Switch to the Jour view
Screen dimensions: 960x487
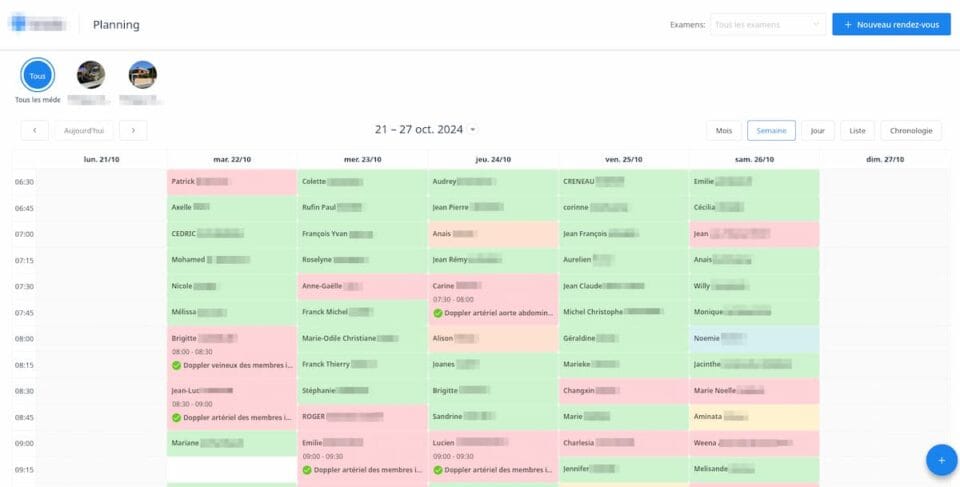817,130
